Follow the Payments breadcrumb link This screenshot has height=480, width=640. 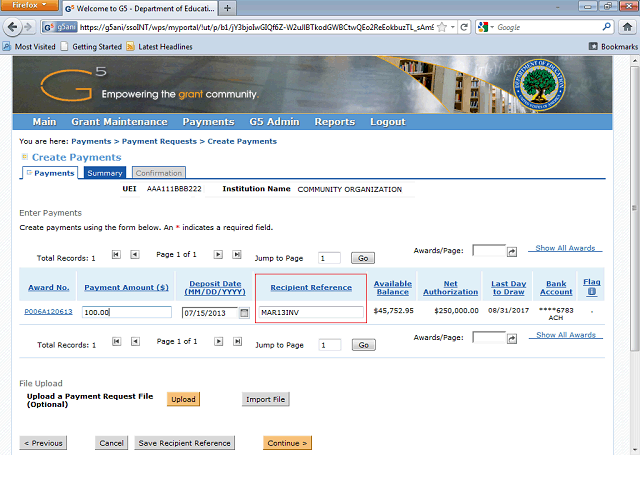tap(91, 141)
